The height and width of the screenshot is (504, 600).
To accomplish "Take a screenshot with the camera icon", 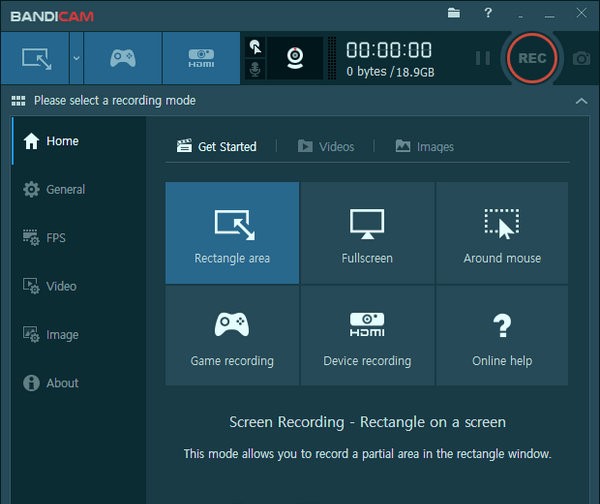I will click(581, 59).
